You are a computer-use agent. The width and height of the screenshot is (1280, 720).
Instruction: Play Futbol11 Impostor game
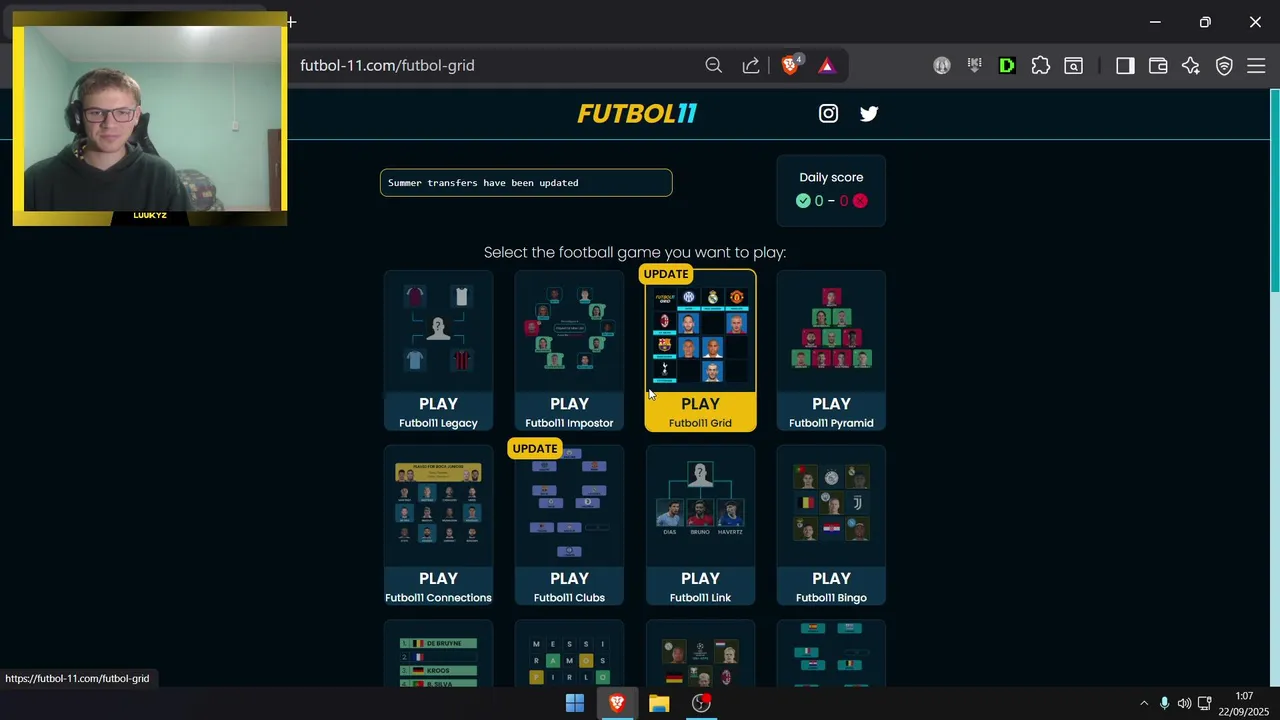569,351
